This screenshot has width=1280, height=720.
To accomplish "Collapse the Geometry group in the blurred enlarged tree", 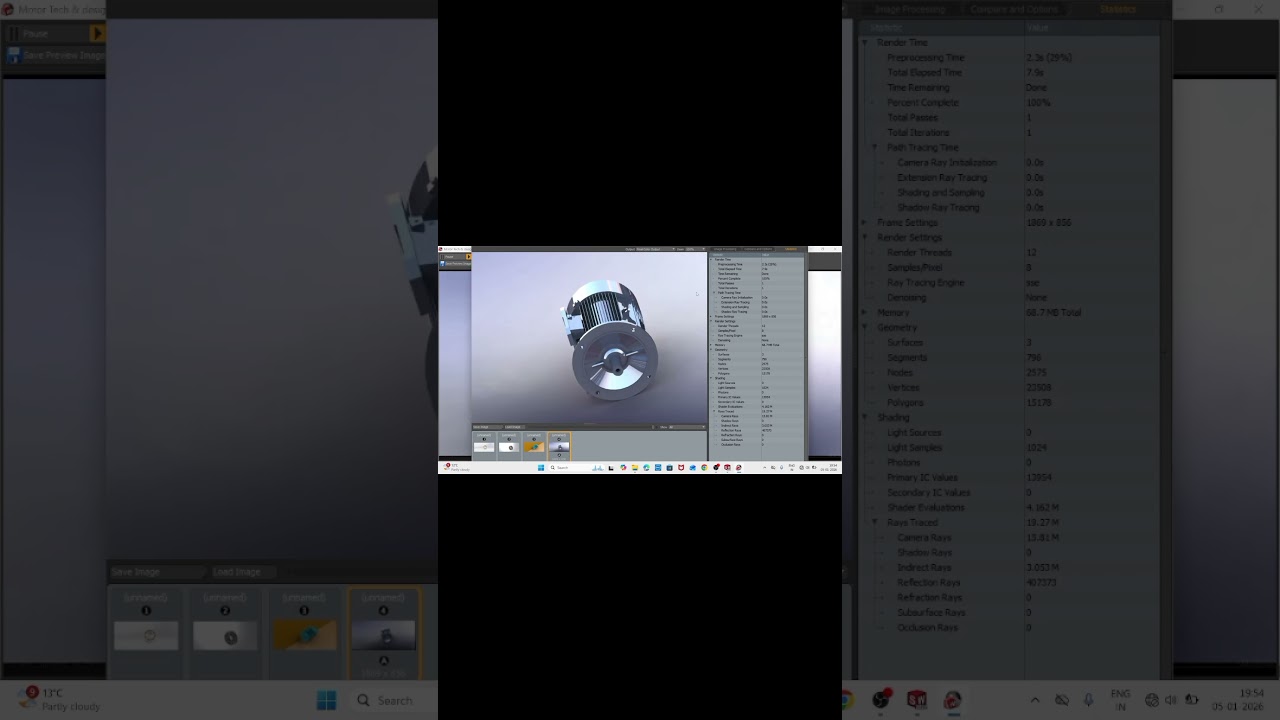I will [x=865, y=328].
